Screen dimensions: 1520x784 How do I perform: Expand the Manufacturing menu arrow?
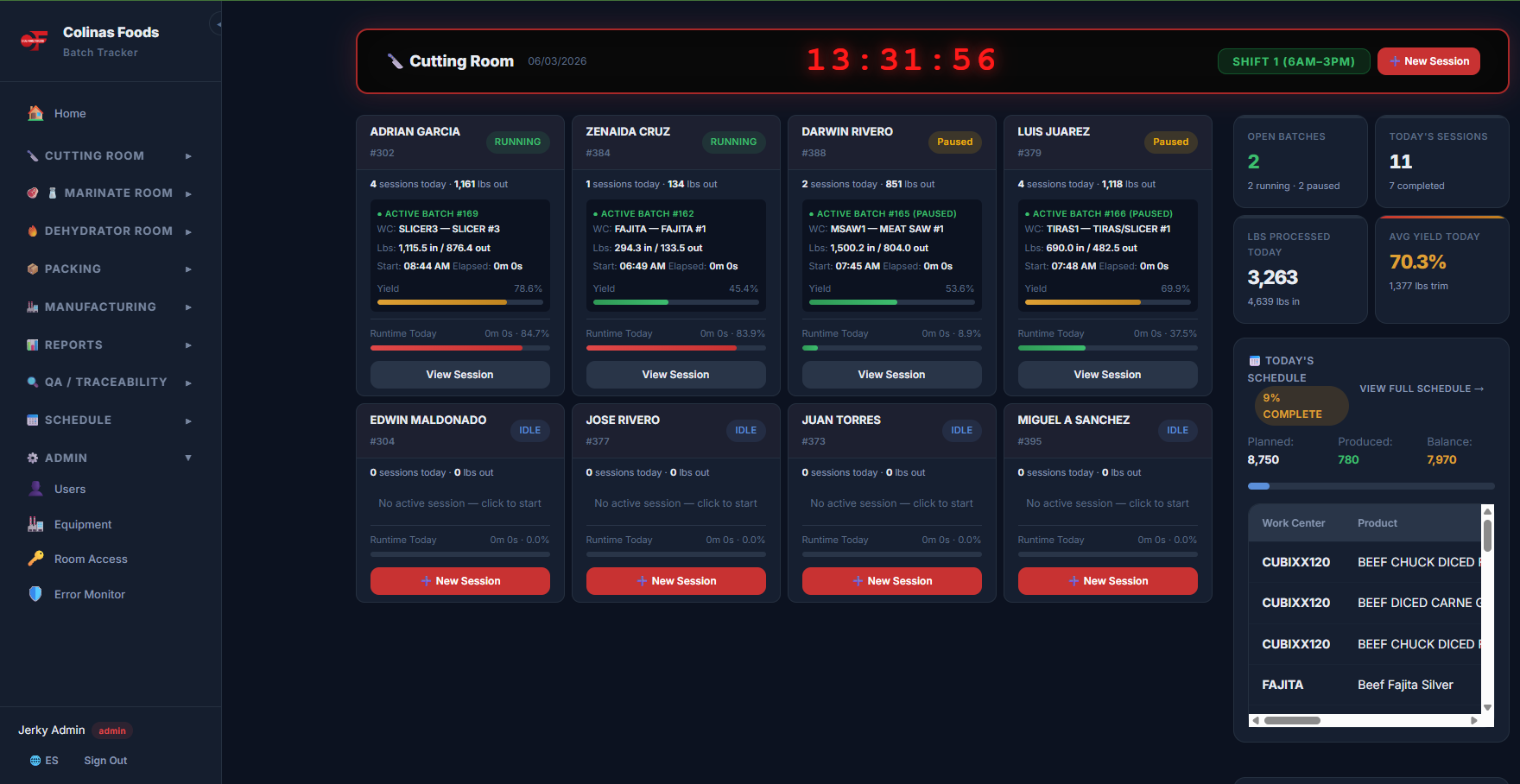point(188,307)
